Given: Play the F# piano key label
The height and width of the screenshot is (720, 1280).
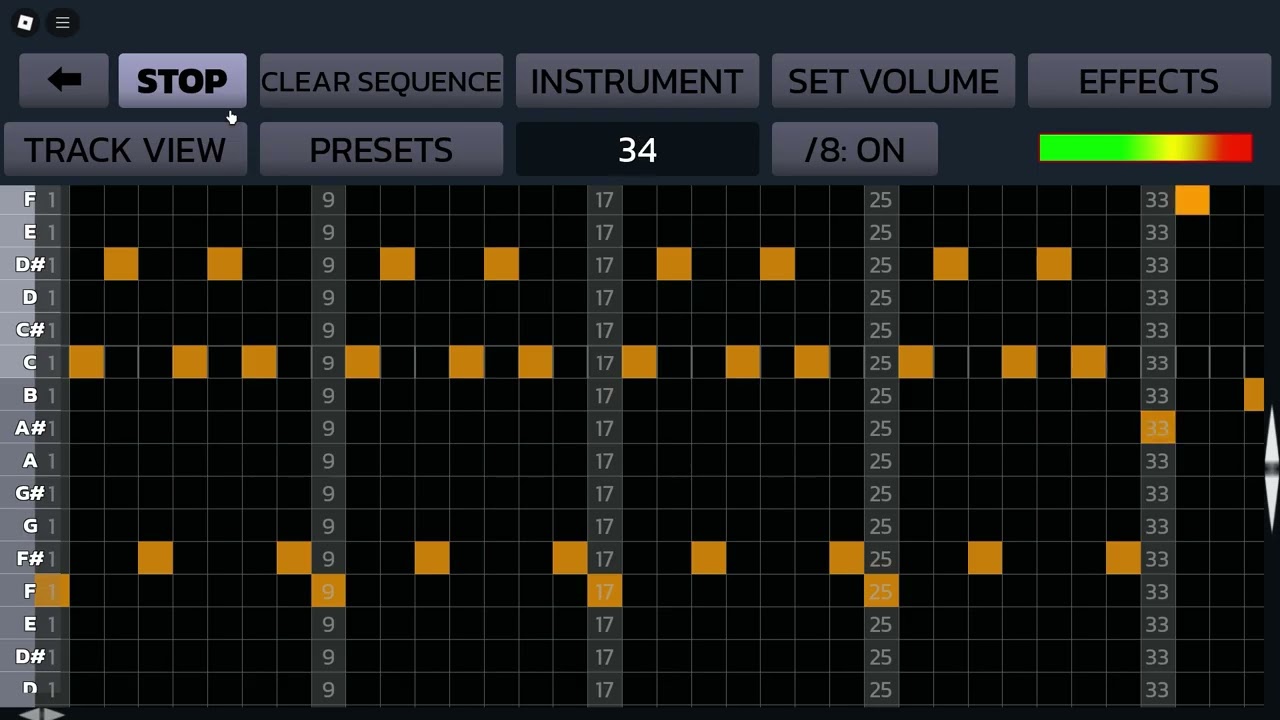Looking at the screenshot, I should [x=30, y=558].
